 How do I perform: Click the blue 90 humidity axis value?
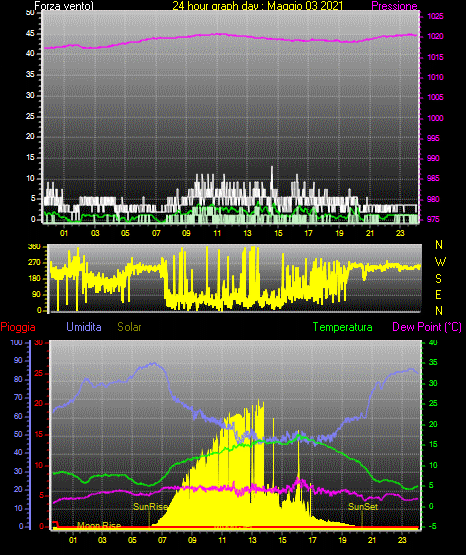18,361
